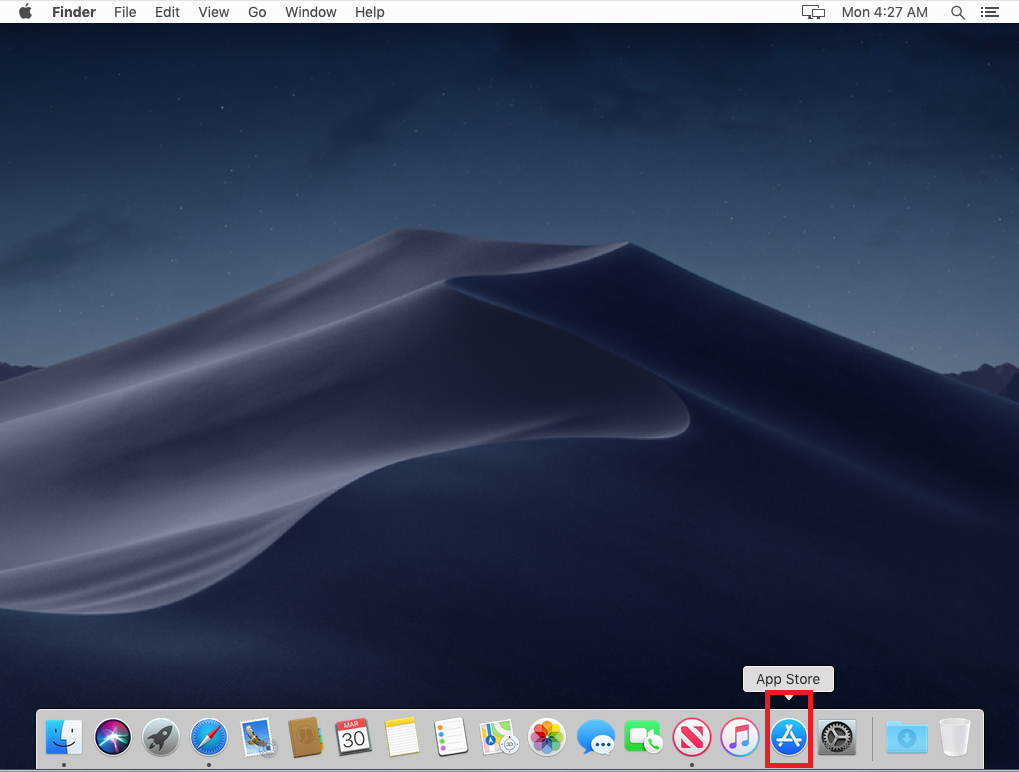Show Notification Center from the menu bar
1019x772 pixels.
pyautogui.click(x=989, y=12)
